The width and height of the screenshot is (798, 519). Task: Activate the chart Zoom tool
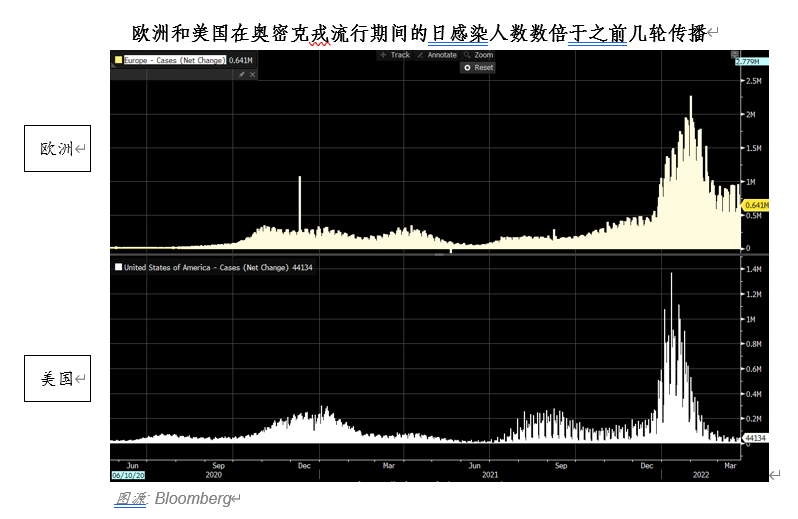pyautogui.click(x=478, y=55)
